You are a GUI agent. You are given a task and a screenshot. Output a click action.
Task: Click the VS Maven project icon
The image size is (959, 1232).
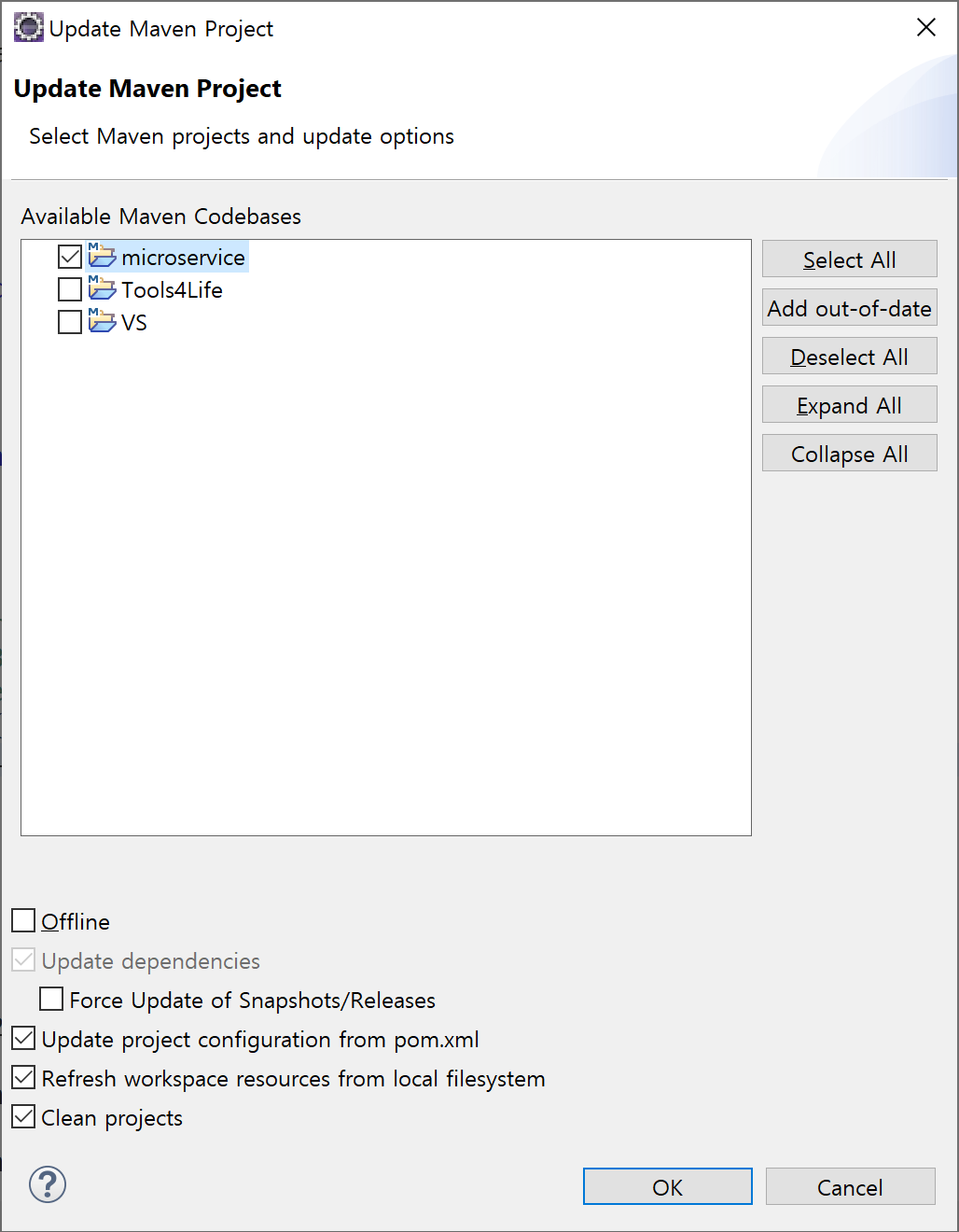click(102, 322)
